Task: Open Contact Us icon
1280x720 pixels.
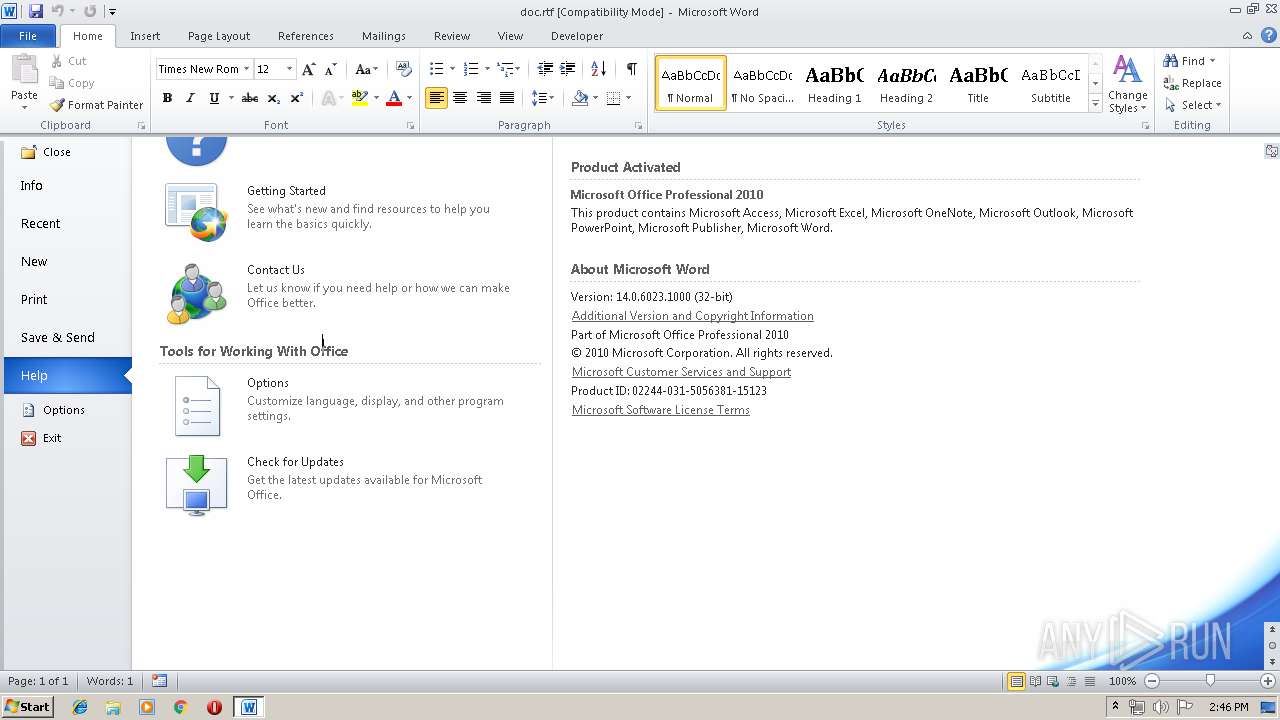Action: coord(197,292)
